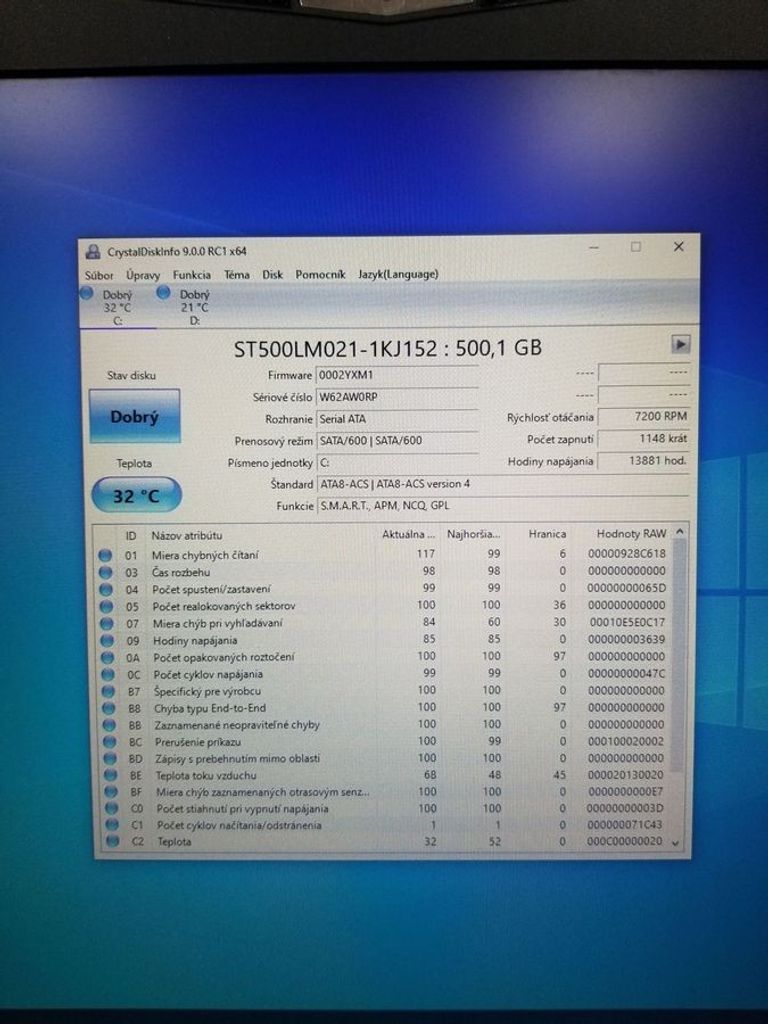The image size is (768, 1024).
Task: Open the Funkcia menu
Action: click(191, 275)
